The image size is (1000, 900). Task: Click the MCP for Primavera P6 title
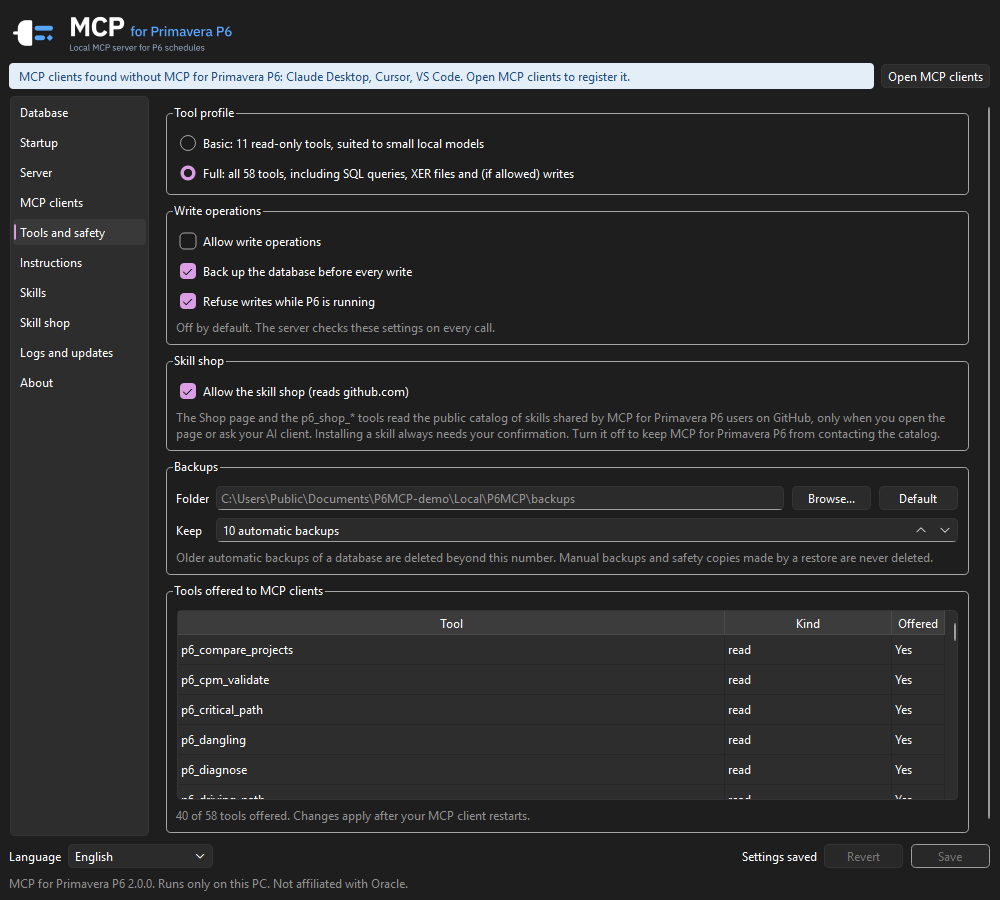151,29
